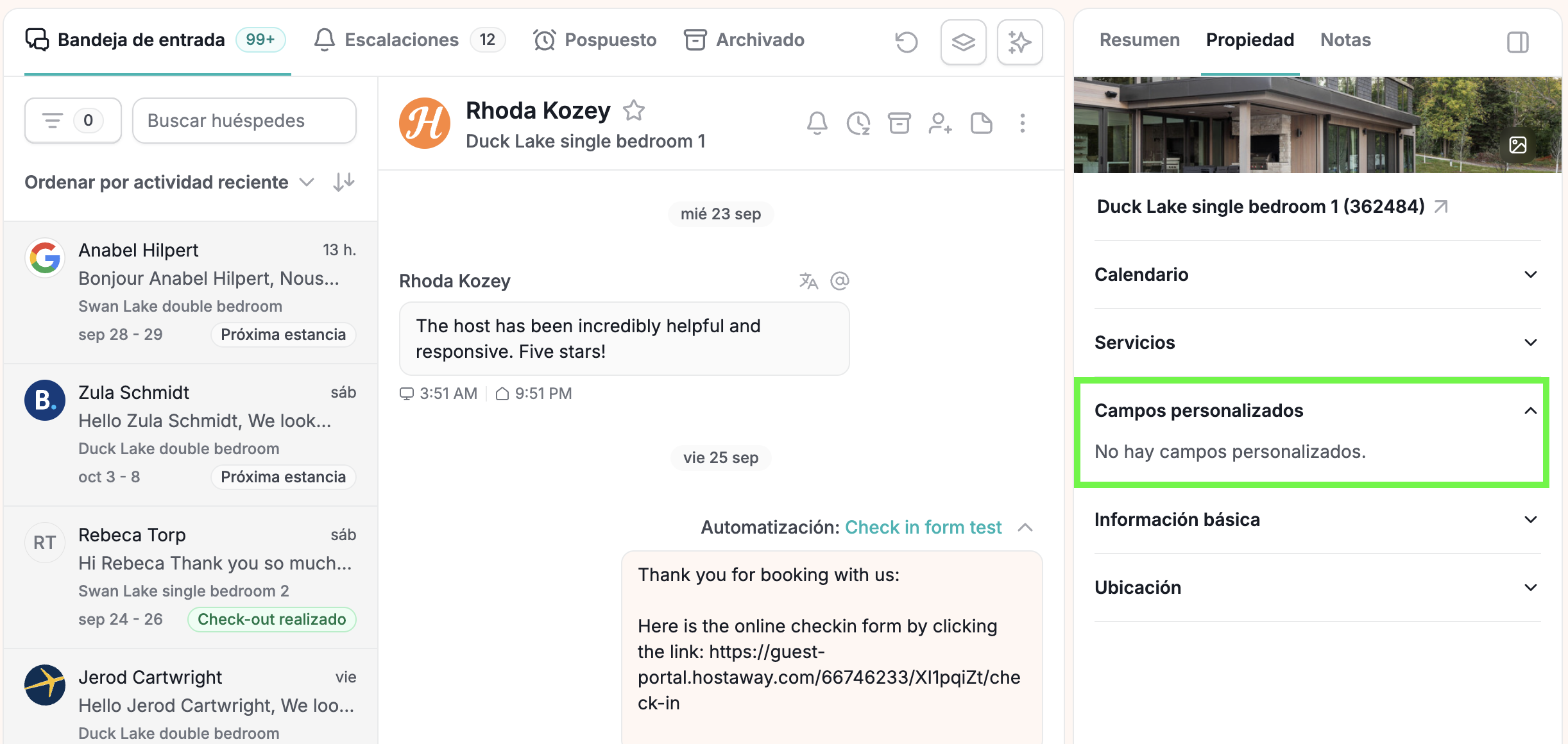
Task: Click Google avatar for Anabel Hilpert
Action: pyautogui.click(x=45, y=258)
